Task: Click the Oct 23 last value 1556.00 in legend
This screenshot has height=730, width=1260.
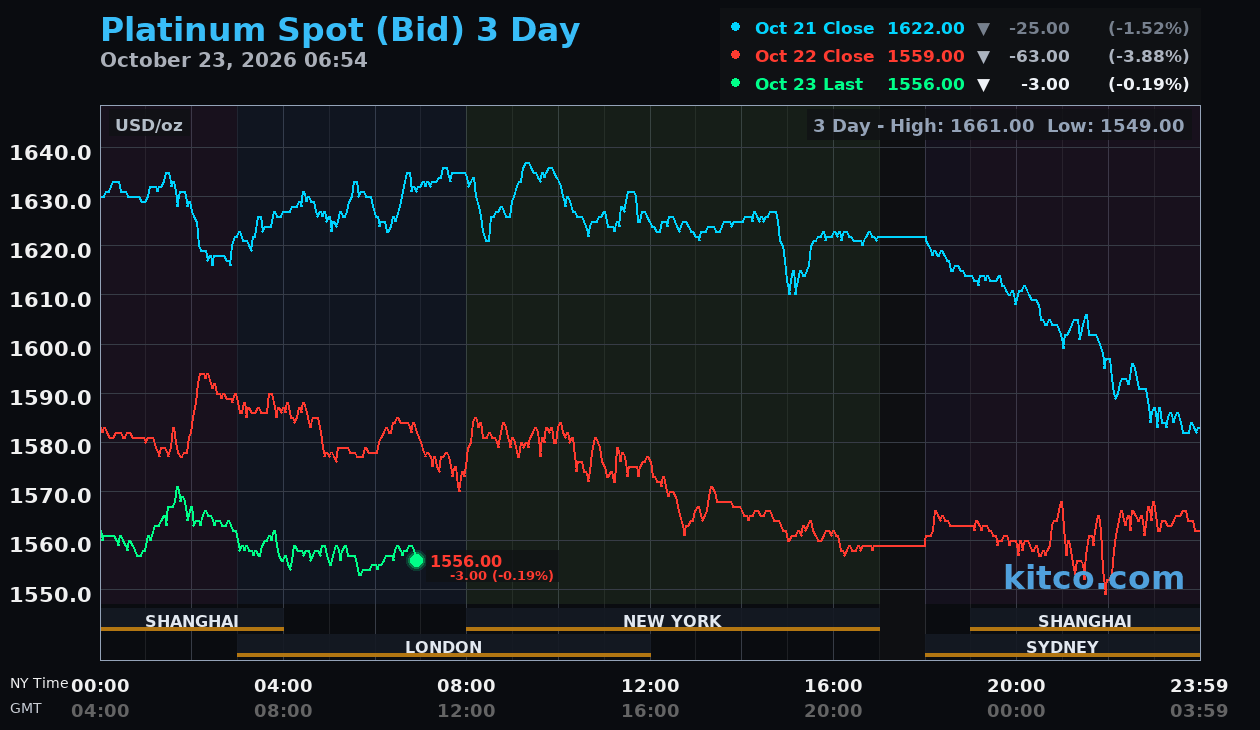Action: coord(926,84)
